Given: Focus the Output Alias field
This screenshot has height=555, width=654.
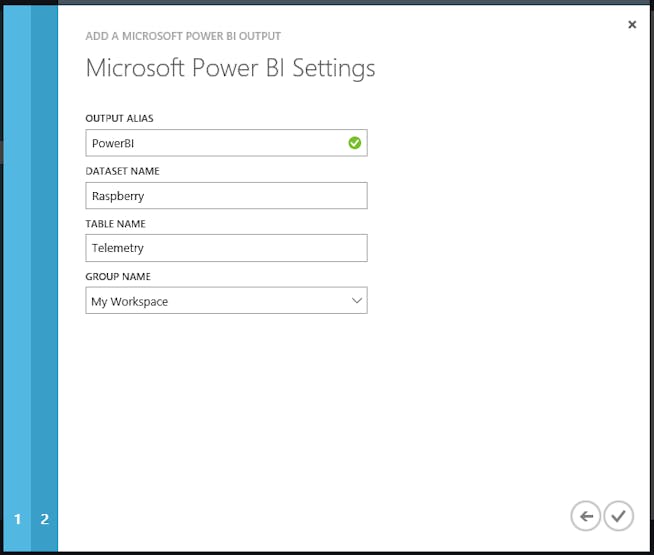Looking at the screenshot, I should point(226,143).
